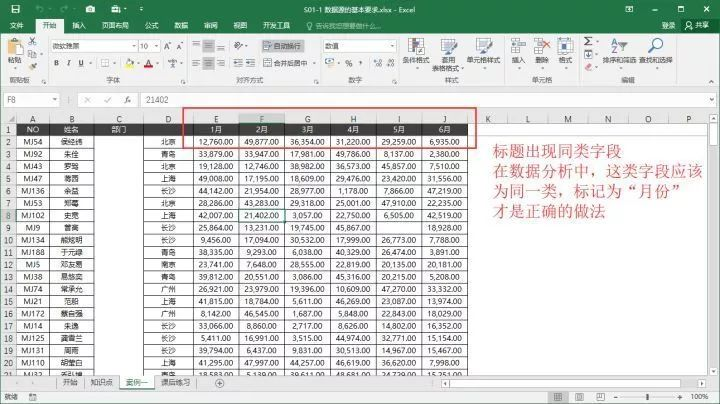Click the Conditional Formatting icon
Screen dimensions: 720x404
pyautogui.click(x=416, y=47)
